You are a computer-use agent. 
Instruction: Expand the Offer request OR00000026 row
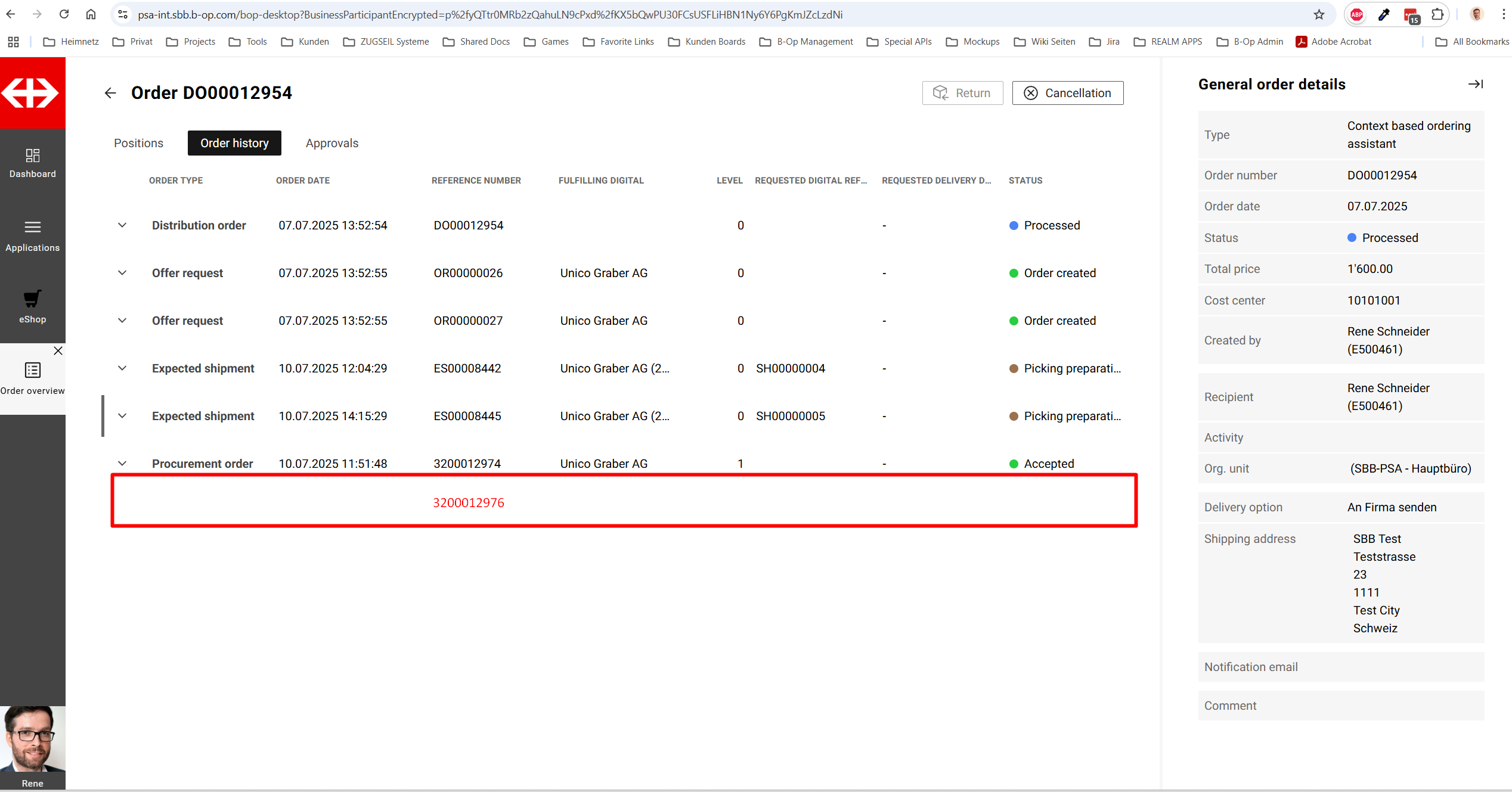click(122, 273)
